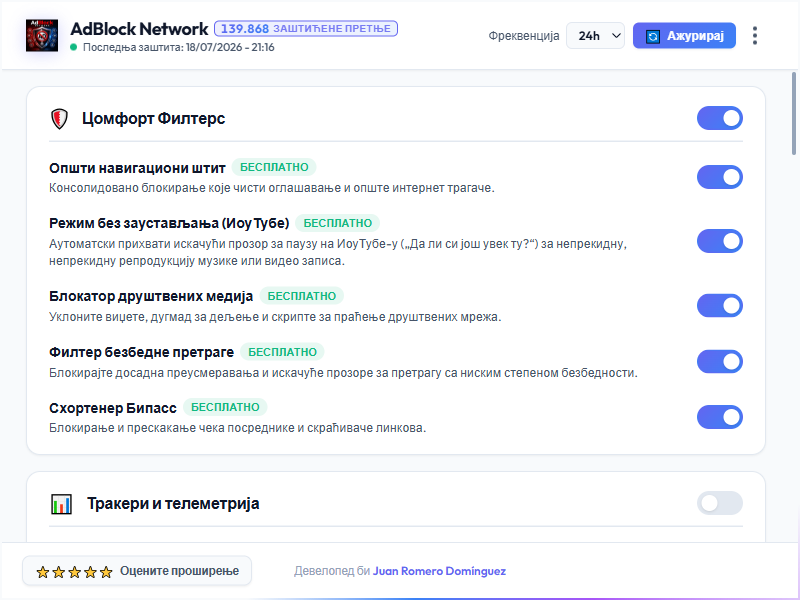Screen dimensions: 800x600
Task: Click the vertical scrollbar thumb
Action: (x=794, y=113)
